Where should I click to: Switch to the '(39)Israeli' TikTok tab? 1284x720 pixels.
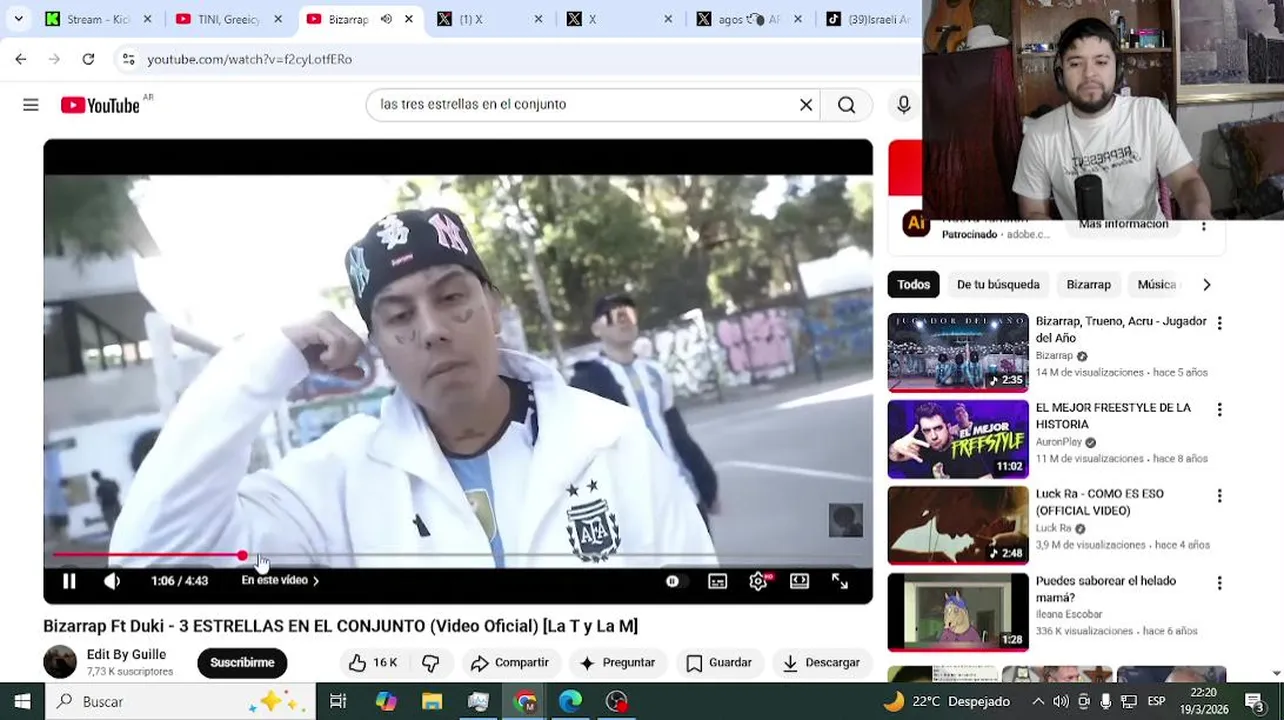click(868, 19)
